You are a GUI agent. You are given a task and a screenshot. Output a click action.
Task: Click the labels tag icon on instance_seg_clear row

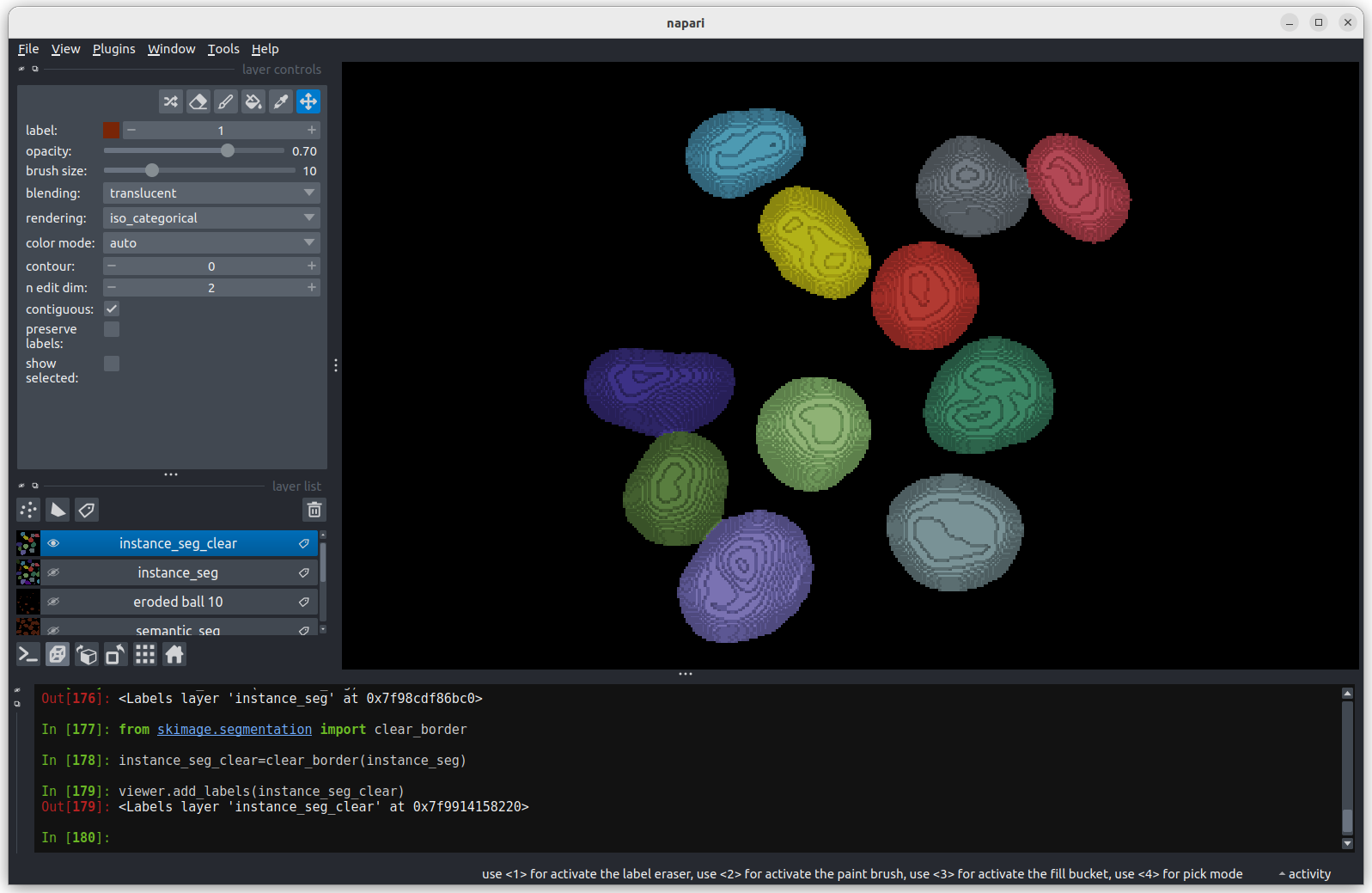[x=303, y=543]
